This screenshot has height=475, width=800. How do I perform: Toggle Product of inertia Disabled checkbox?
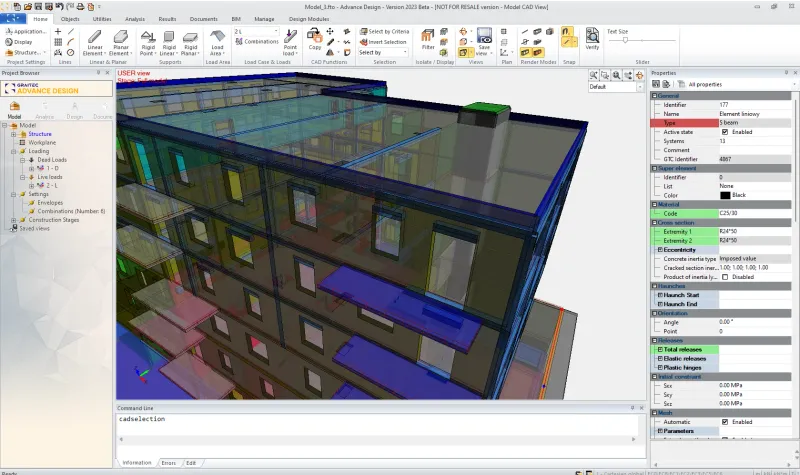pos(725,277)
